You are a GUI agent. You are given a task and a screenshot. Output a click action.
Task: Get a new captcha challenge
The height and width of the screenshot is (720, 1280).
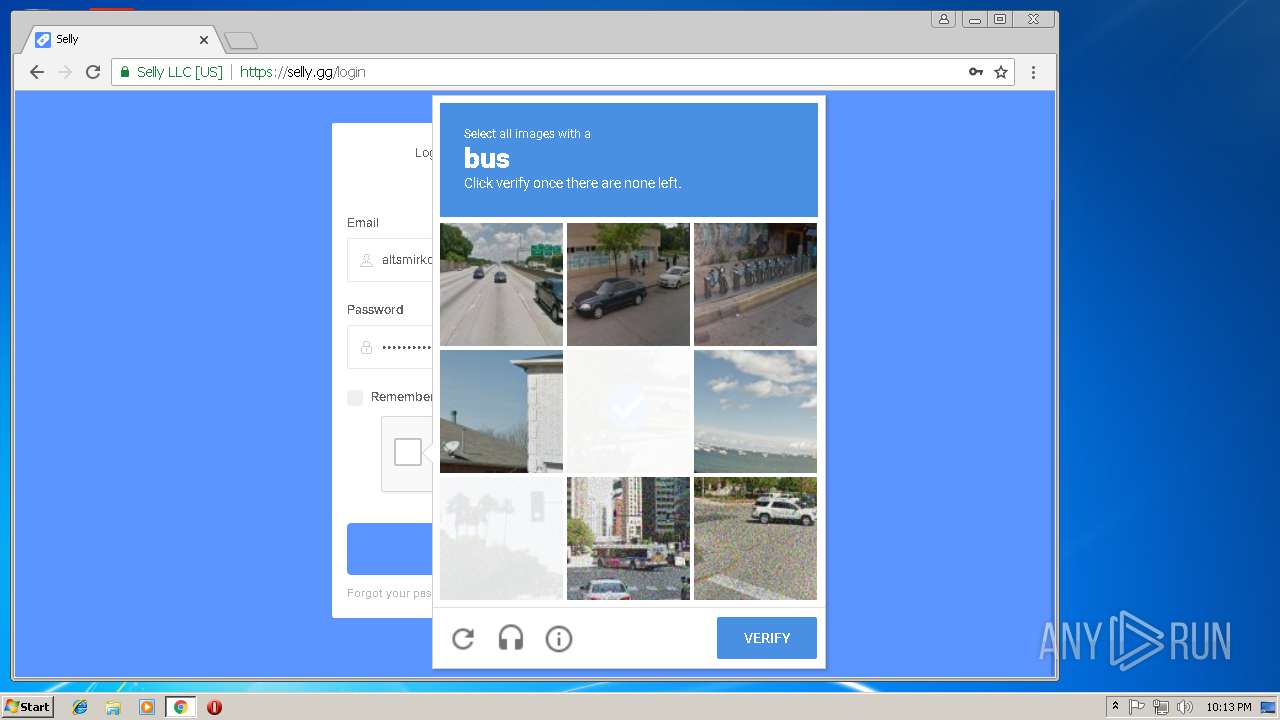463,638
